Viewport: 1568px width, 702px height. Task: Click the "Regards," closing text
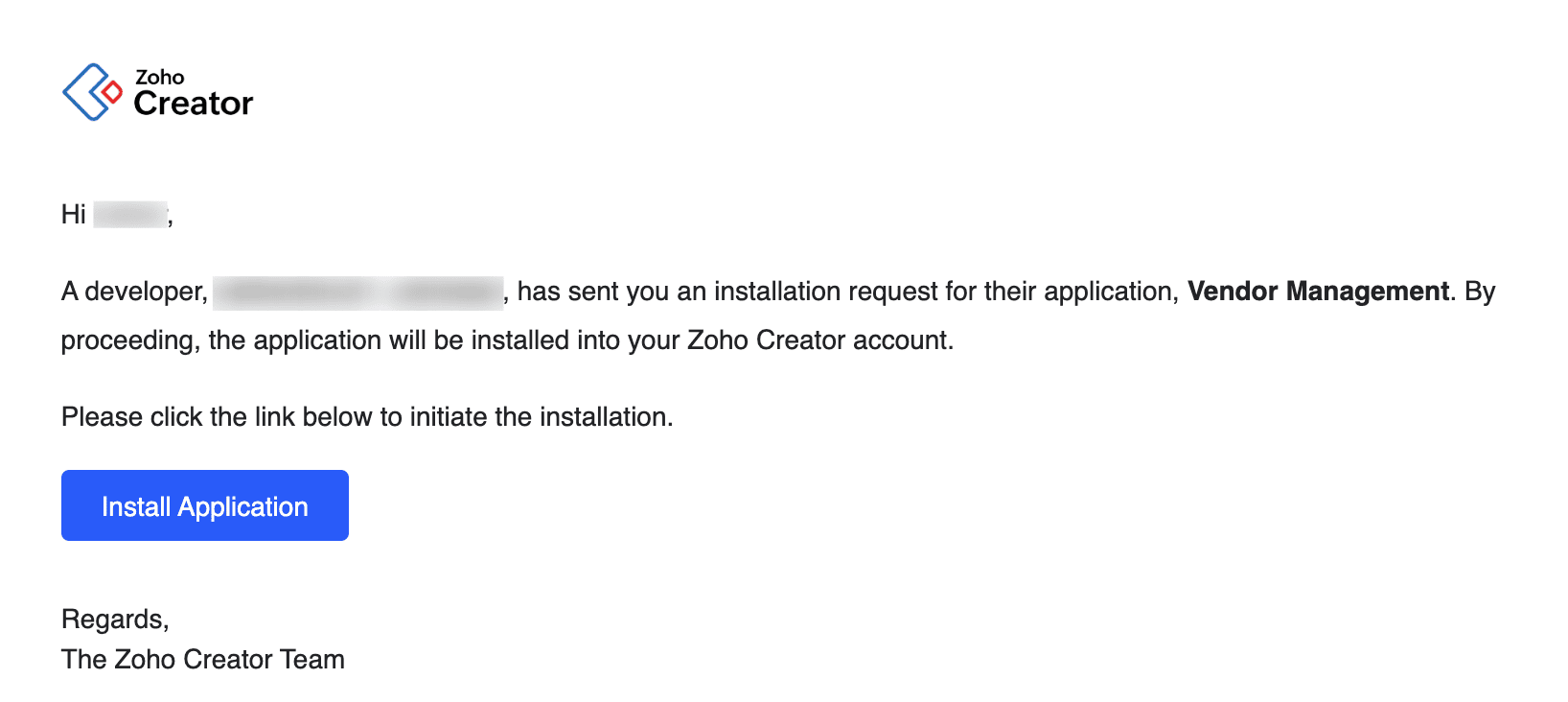pyautogui.click(x=115, y=620)
